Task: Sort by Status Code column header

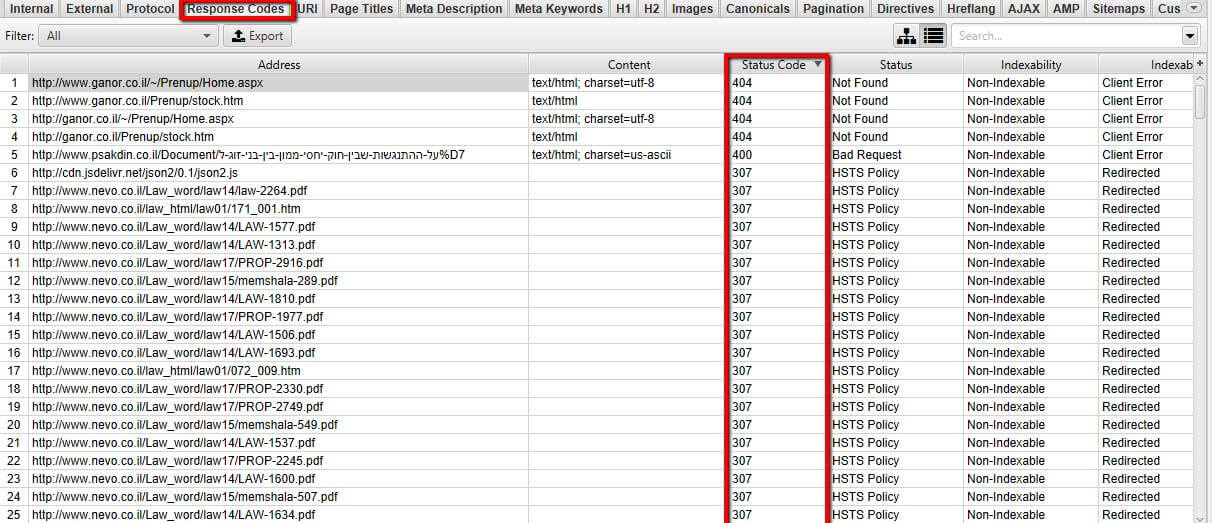Action: [x=773, y=65]
